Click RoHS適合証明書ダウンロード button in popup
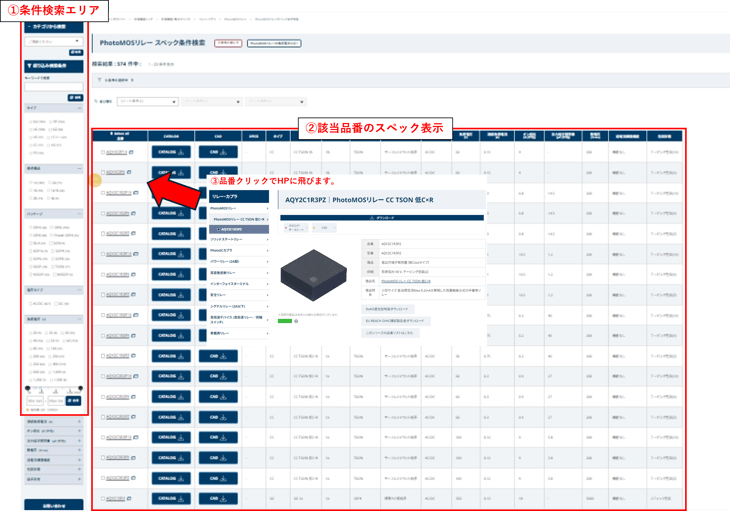 tap(387, 309)
